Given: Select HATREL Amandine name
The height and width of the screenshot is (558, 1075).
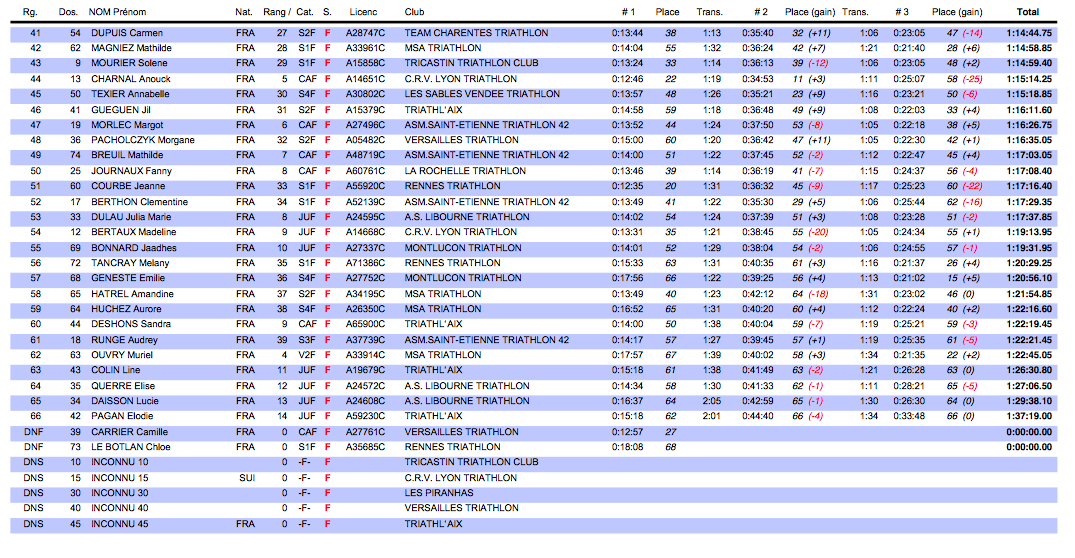Looking at the screenshot, I should [132, 293].
